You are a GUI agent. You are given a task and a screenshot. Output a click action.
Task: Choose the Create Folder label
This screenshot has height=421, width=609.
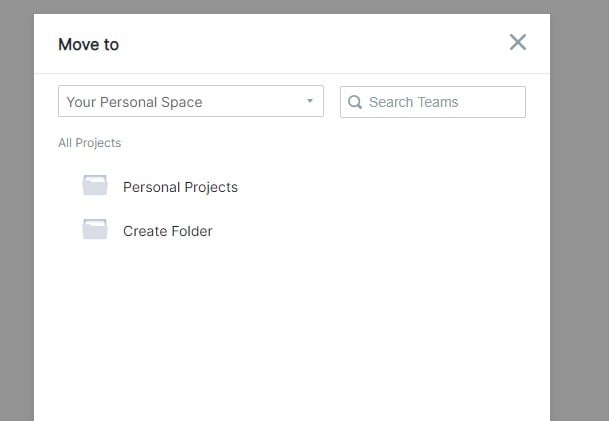click(168, 231)
